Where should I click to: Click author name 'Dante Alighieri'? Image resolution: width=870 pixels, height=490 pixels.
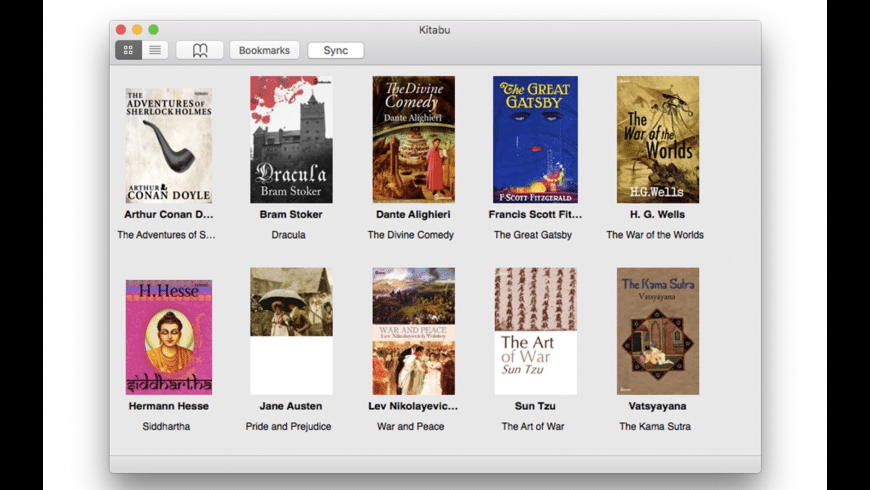coord(413,214)
